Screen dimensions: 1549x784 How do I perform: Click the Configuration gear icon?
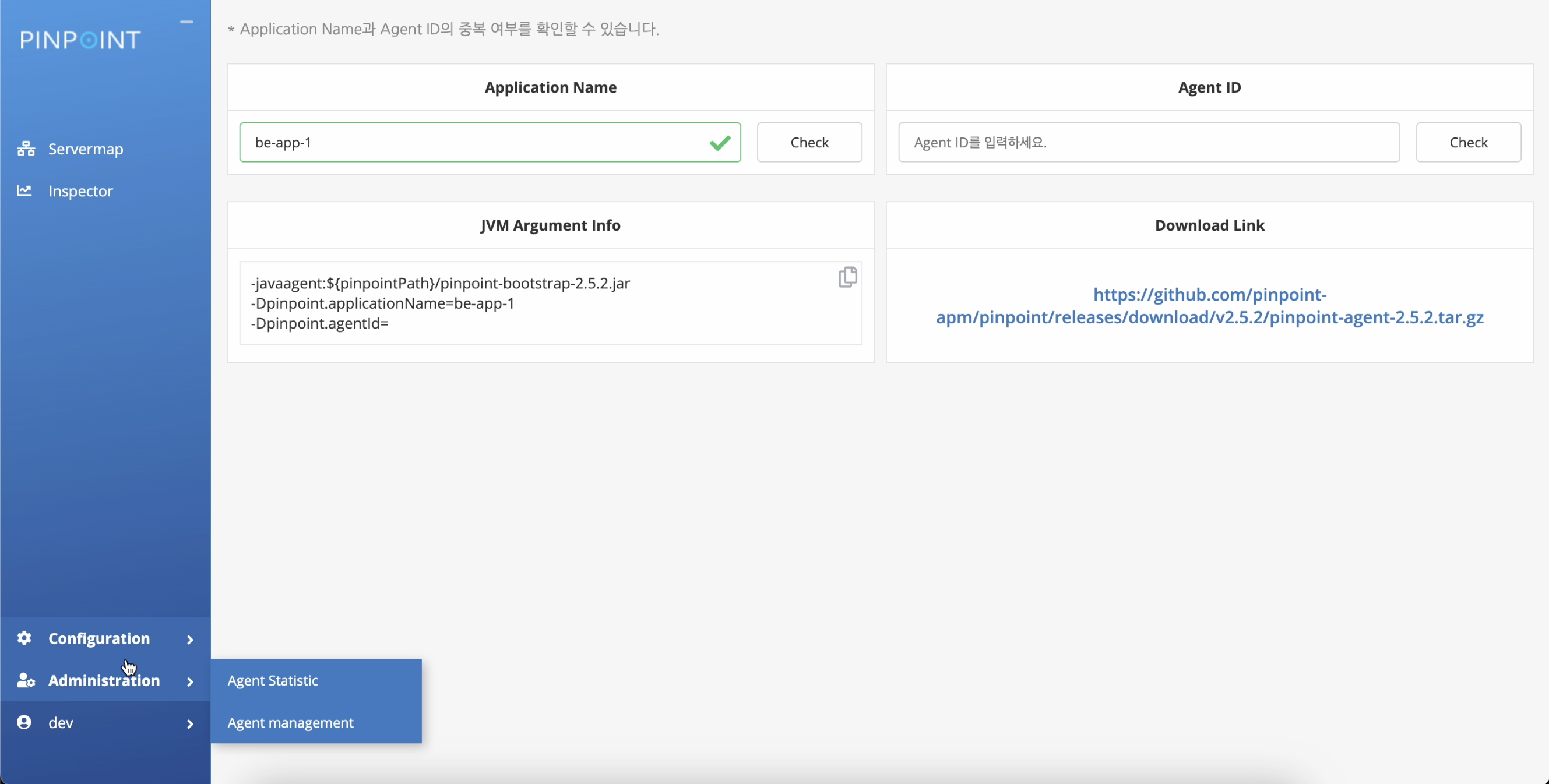(x=24, y=638)
